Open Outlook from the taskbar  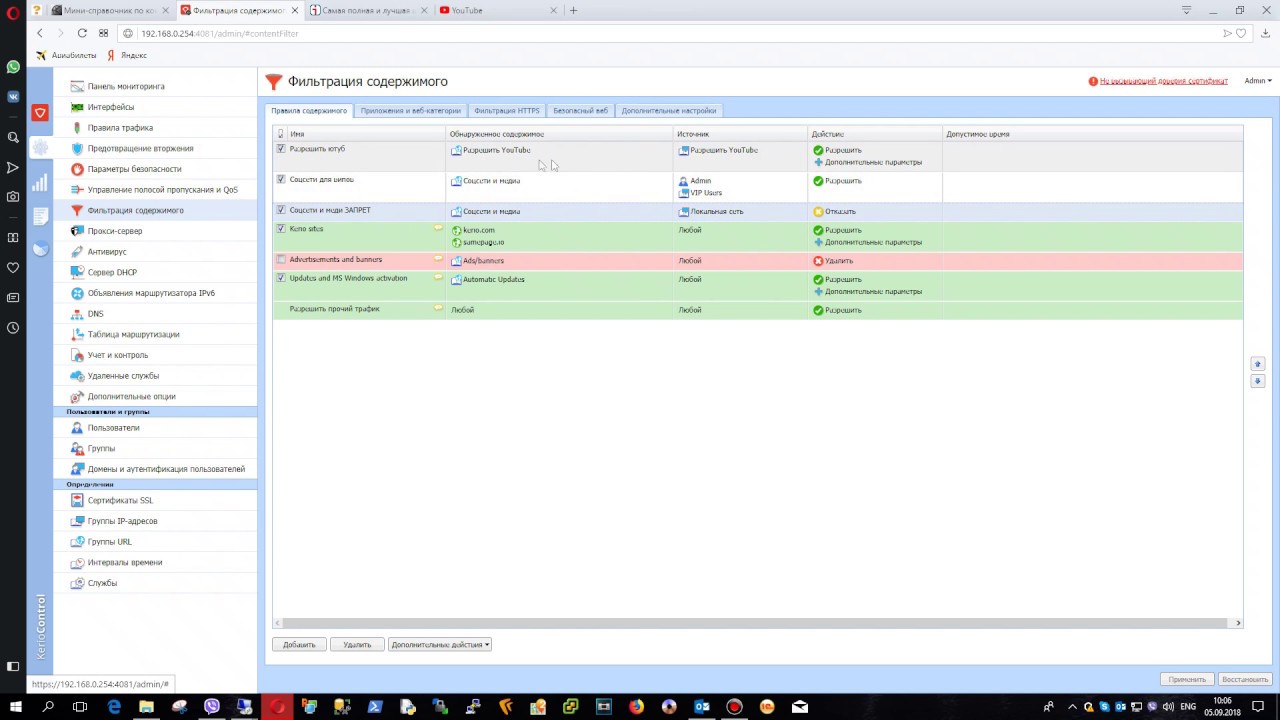[x=702, y=707]
